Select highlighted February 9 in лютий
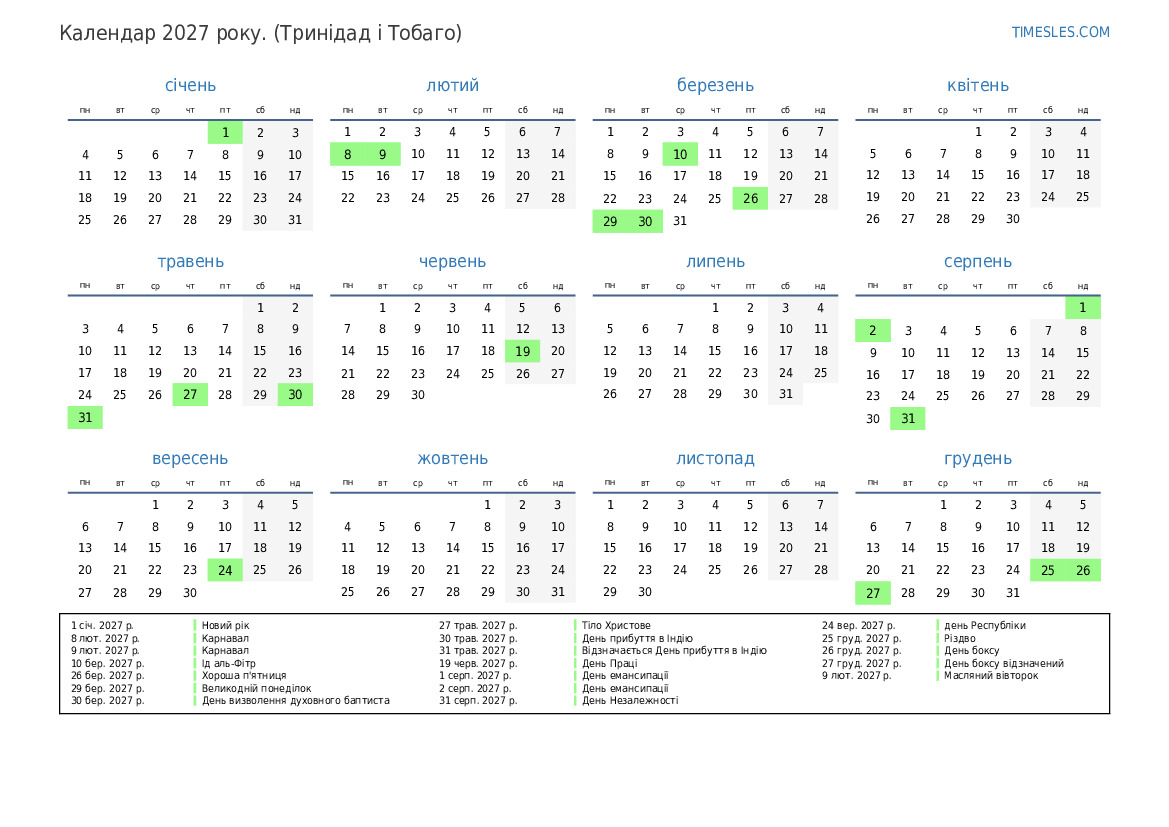 coord(382,154)
